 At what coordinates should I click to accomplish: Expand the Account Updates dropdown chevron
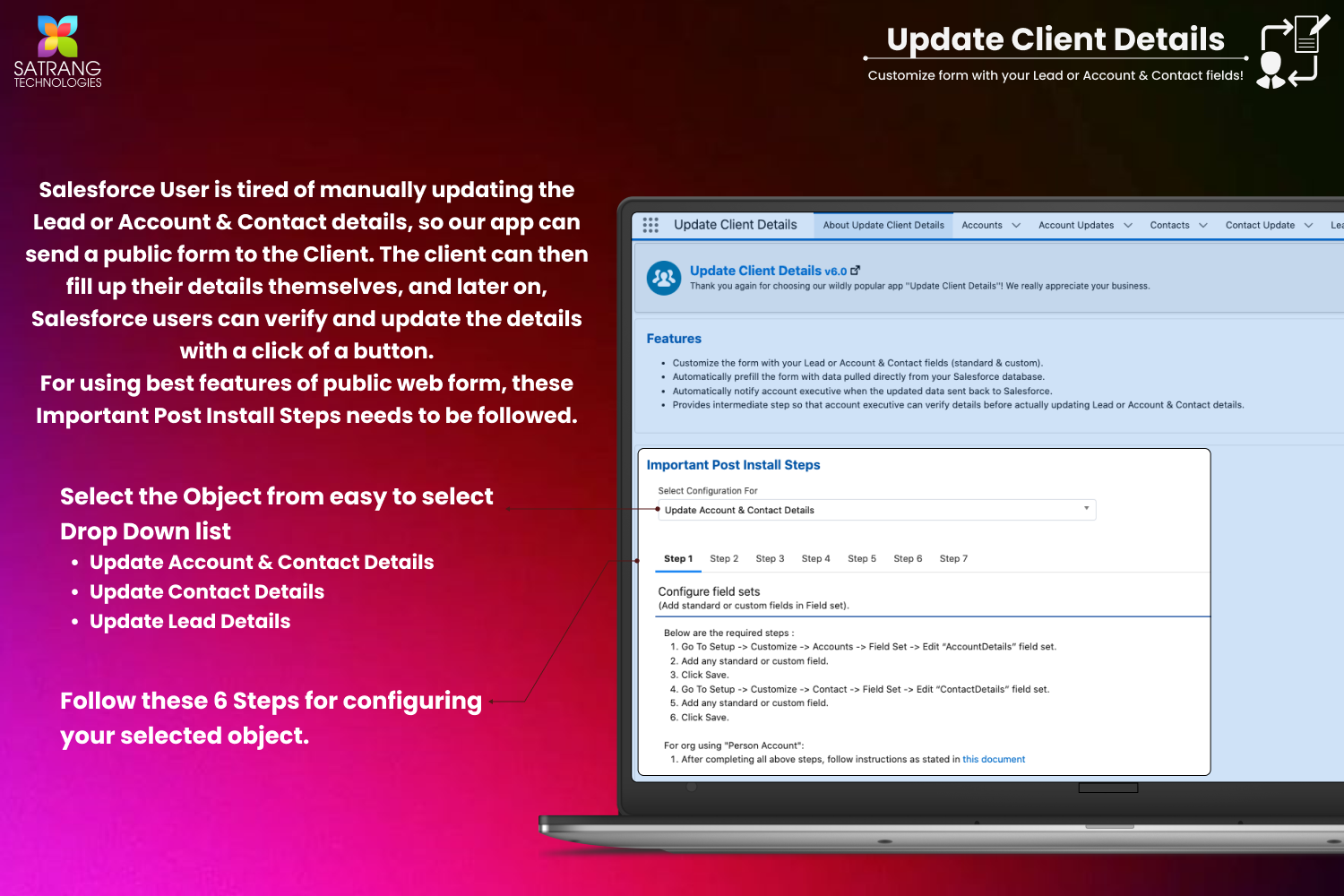pos(1128,225)
